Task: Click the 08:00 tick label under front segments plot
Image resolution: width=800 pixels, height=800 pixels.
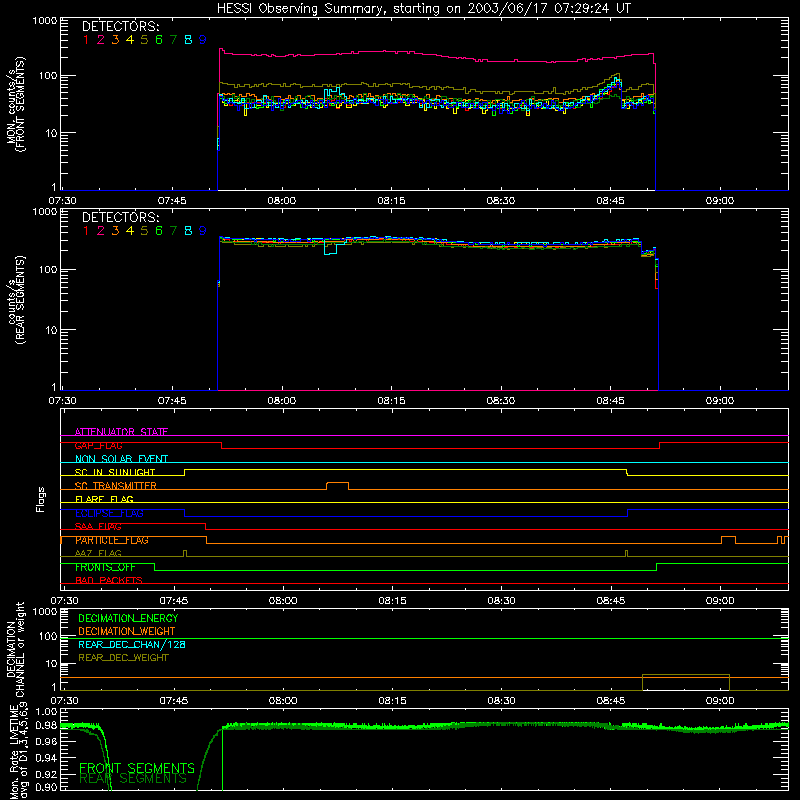Action: pyautogui.click(x=282, y=201)
